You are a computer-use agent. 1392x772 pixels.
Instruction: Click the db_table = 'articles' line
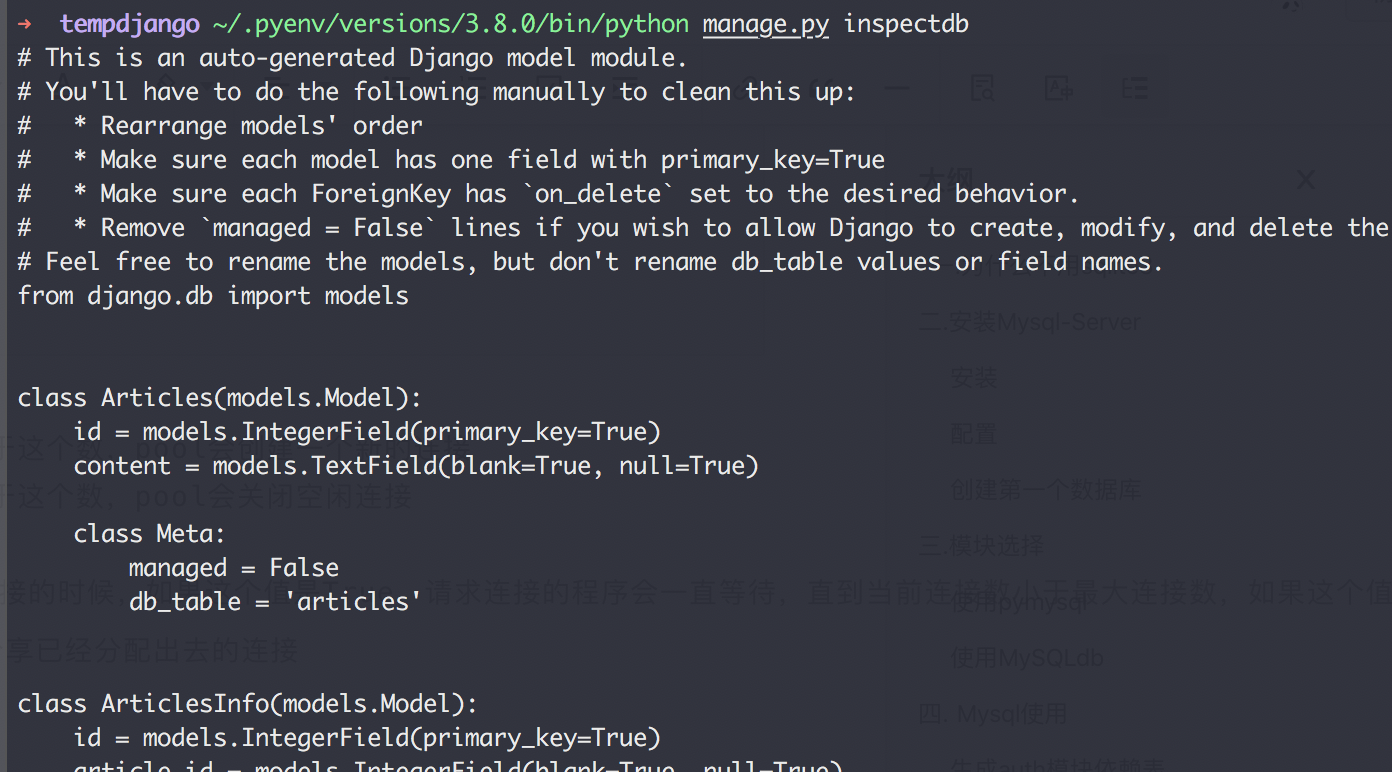coord(275,601)
